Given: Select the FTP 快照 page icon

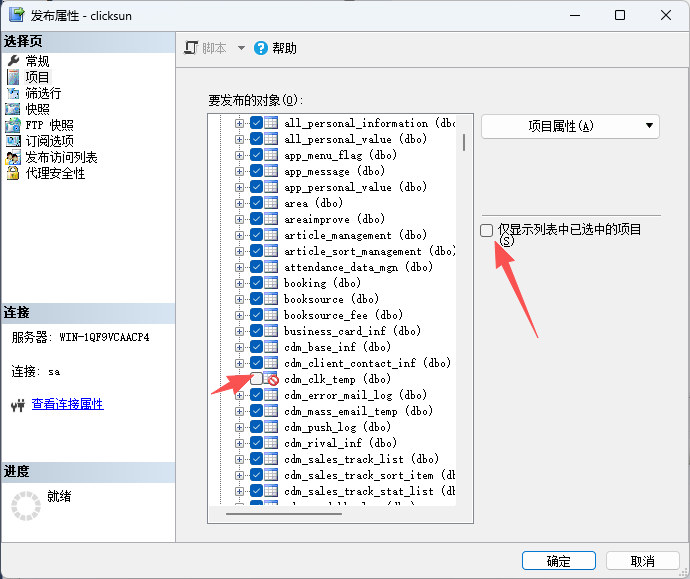Looking at the screenshot, I should (13, 125).
